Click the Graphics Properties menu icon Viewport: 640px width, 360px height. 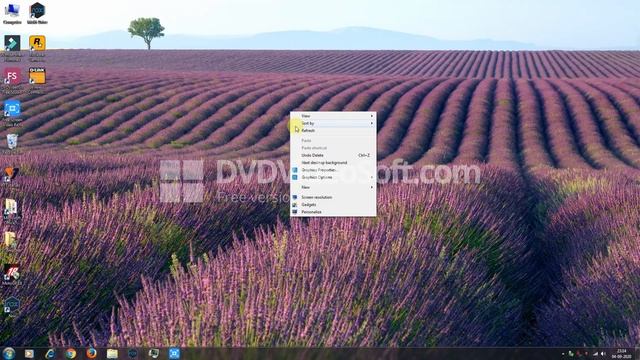[295, 170]
